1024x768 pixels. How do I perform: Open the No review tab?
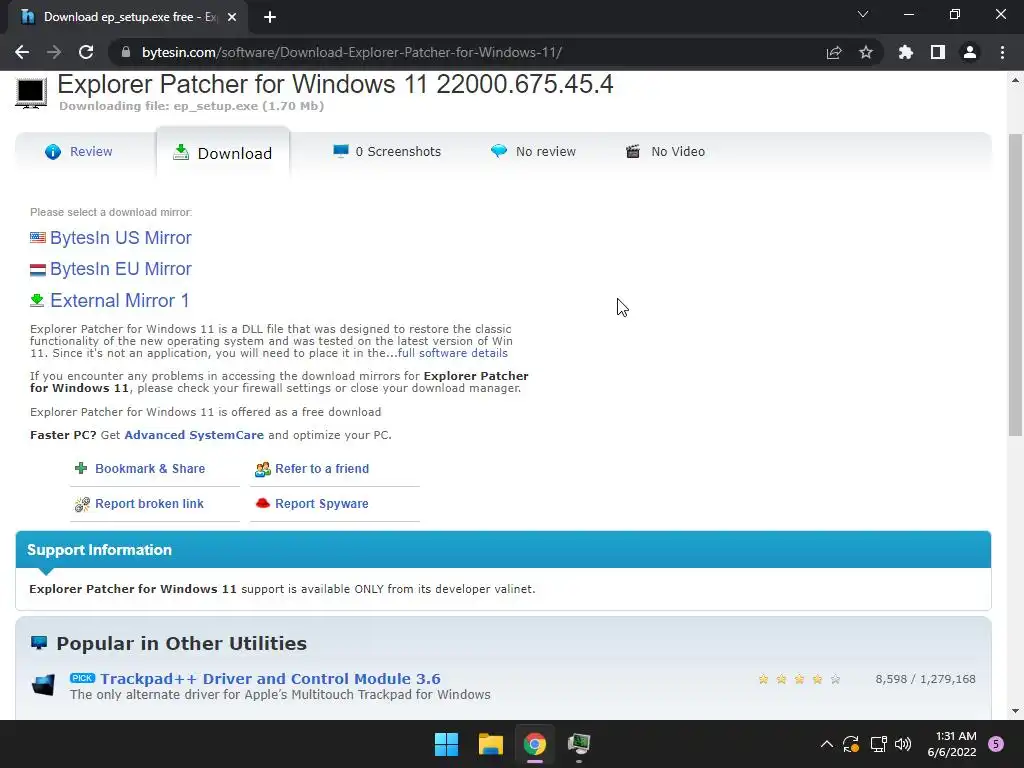click(533, 152)
